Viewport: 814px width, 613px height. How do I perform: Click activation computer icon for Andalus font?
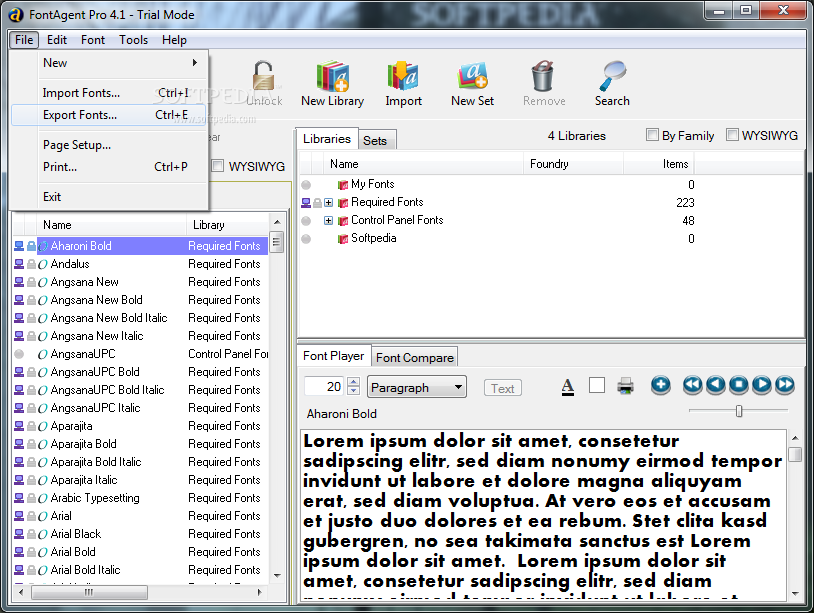click(x=19, y=264)
